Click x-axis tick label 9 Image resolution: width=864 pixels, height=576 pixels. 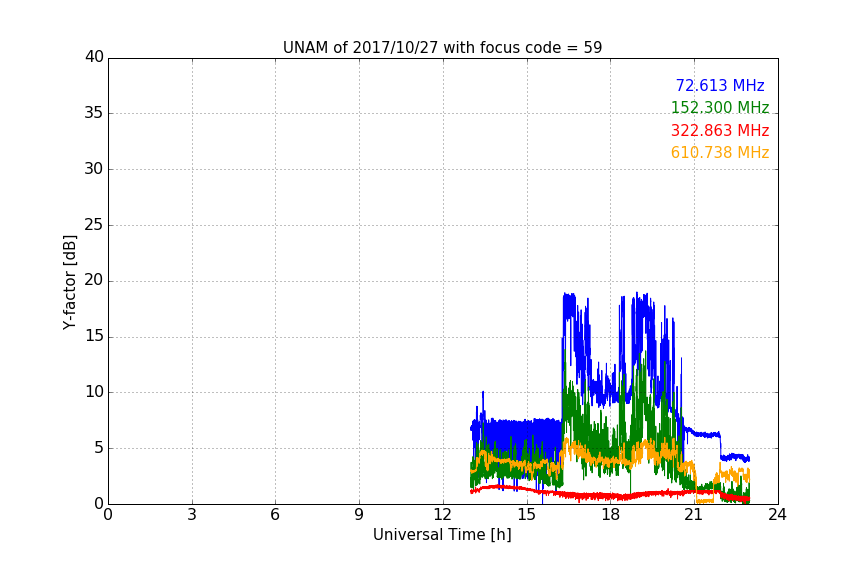tap(359, 515)
